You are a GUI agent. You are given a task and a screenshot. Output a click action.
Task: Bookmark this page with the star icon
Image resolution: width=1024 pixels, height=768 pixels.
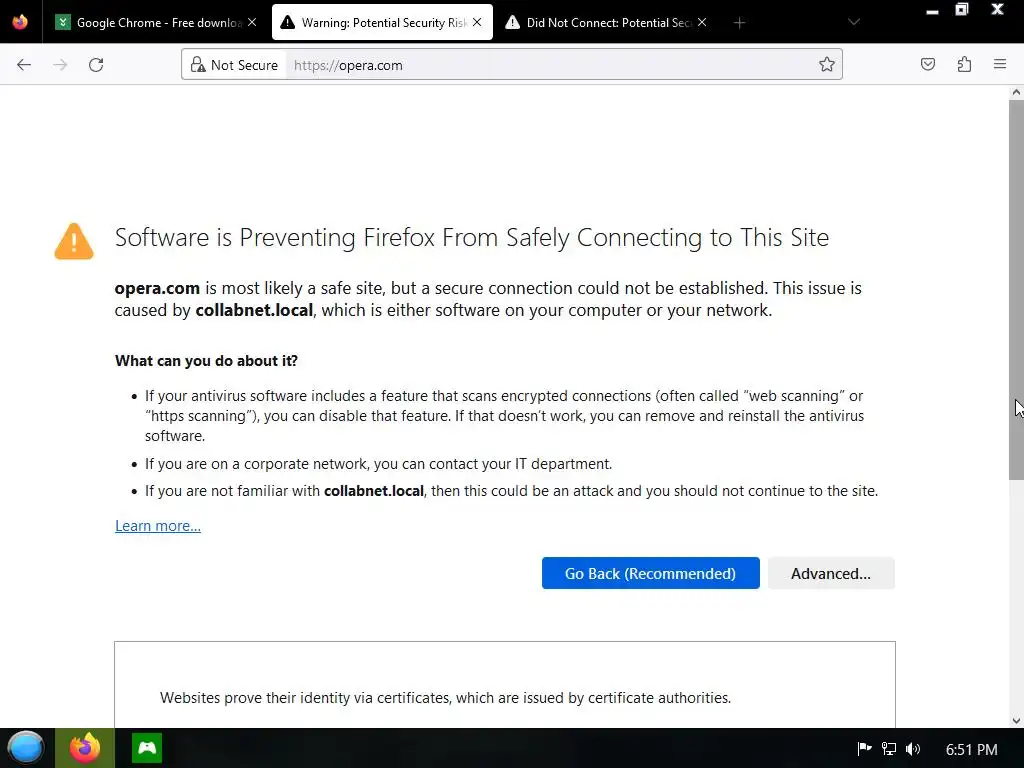click(x=827, y=65)
